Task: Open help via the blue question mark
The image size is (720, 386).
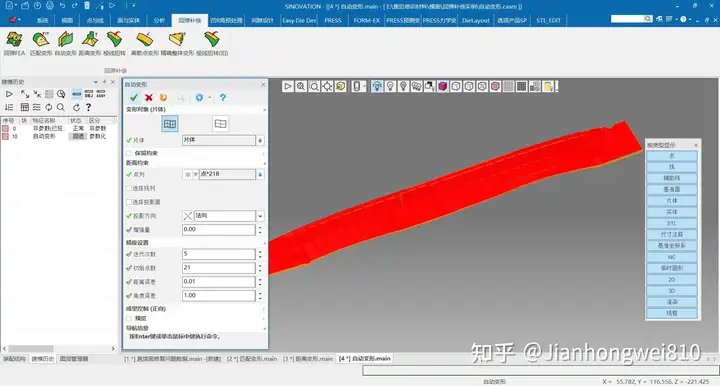Action: pos(223,97)
